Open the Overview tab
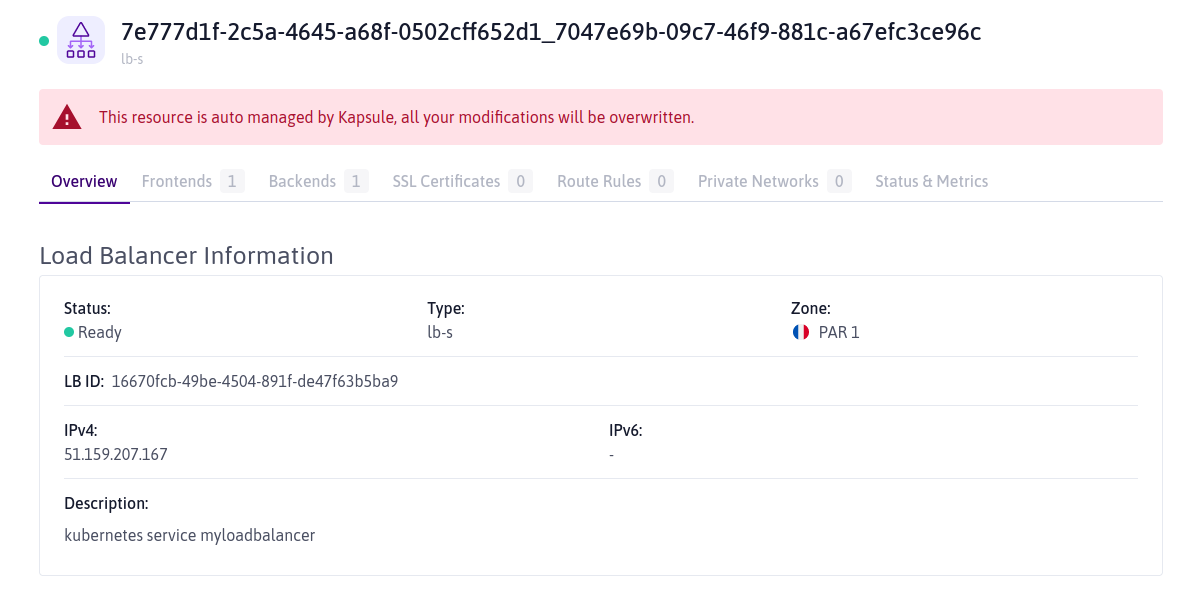The height and width of the screenshot is (603, 1189). click(x=84, y=181)
